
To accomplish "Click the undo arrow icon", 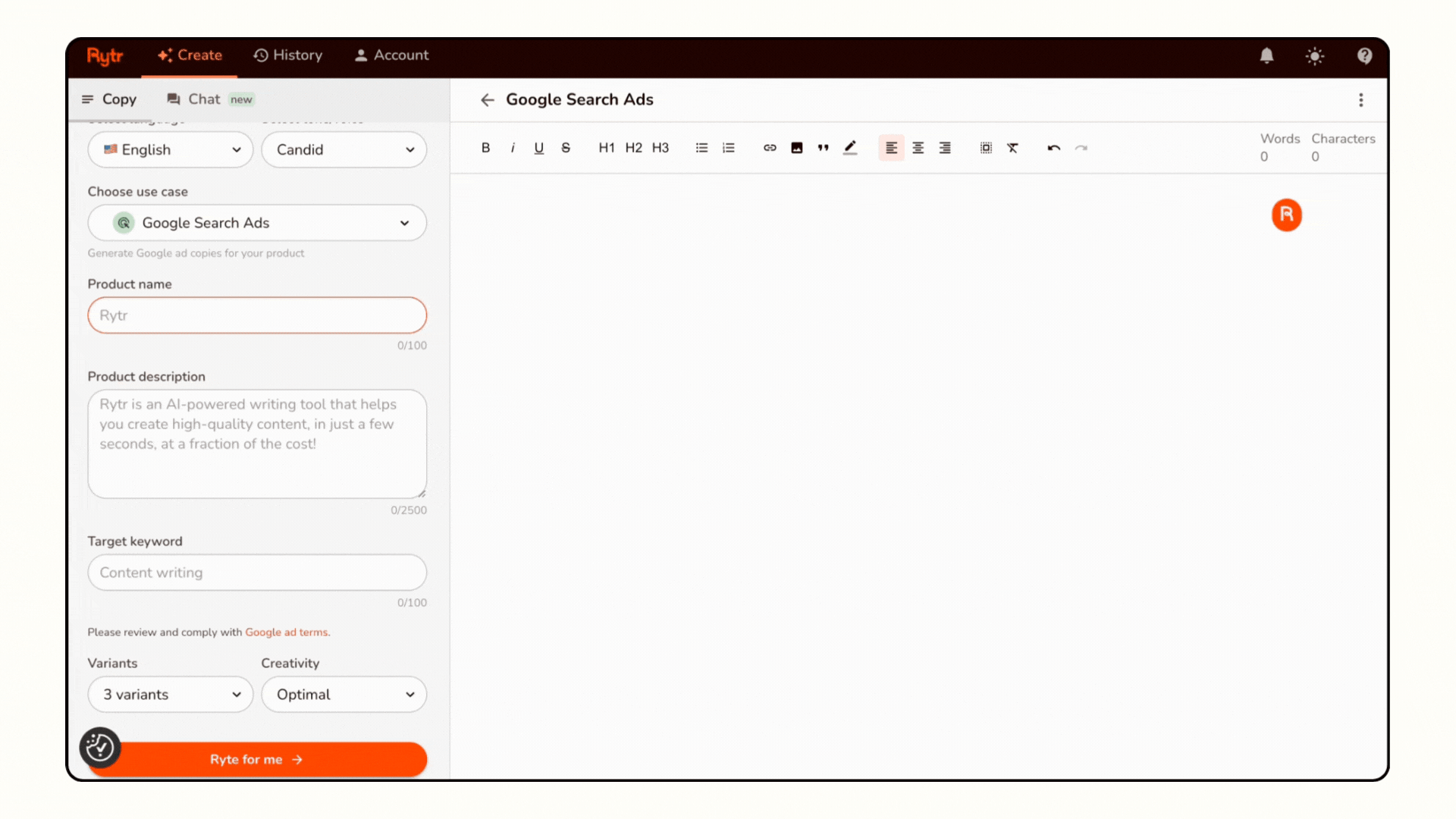I will click(x=1053, y=148).
